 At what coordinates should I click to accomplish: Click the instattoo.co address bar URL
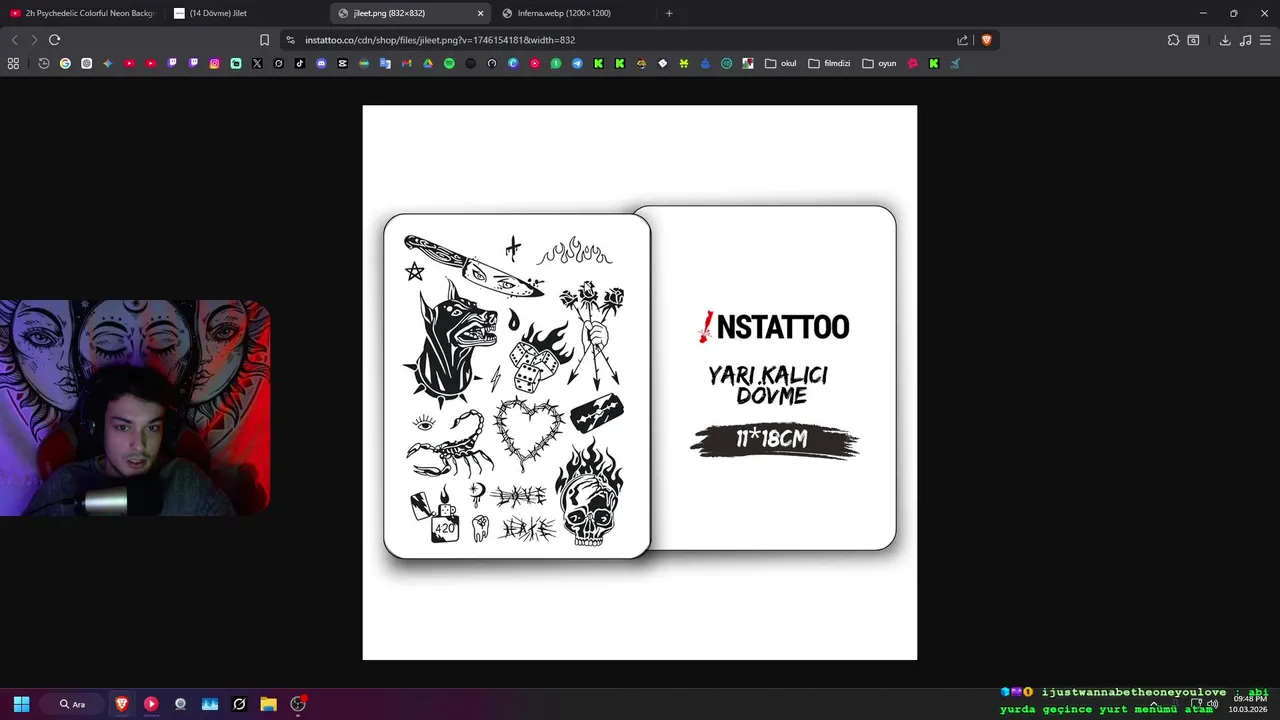tap(440, 40)
